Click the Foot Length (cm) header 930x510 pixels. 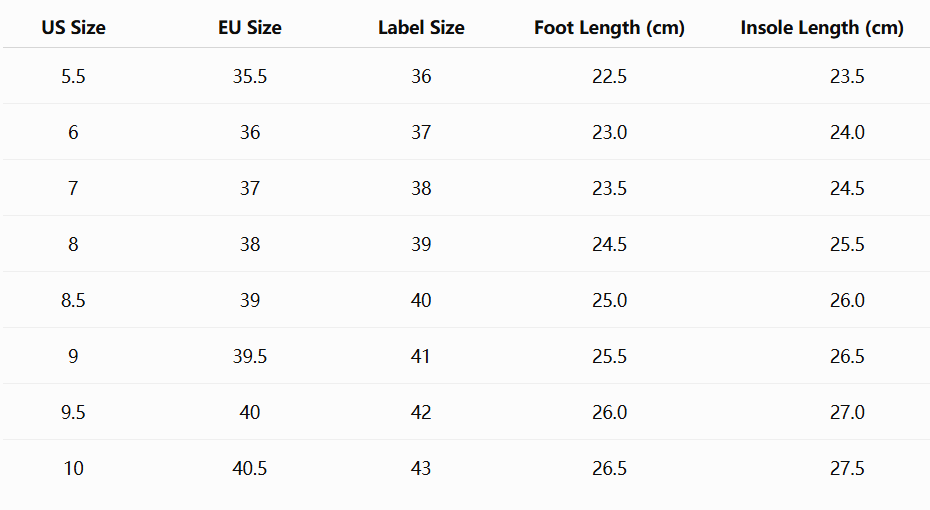tap(609, 28)
